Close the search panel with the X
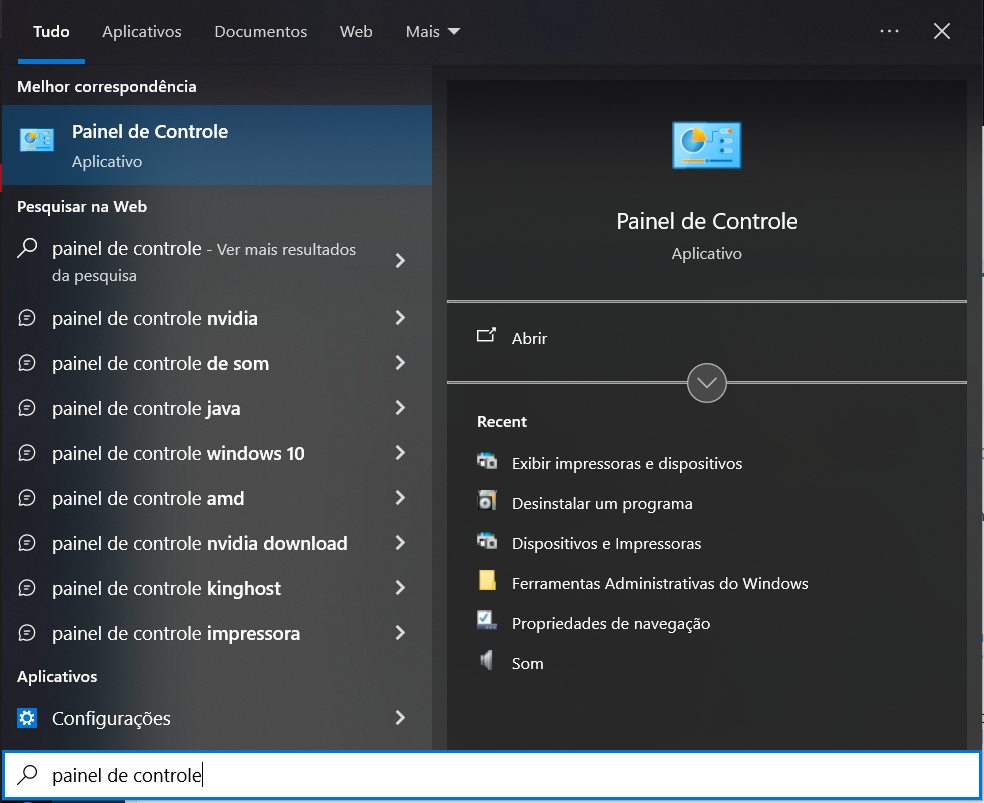 pos(942,31)
